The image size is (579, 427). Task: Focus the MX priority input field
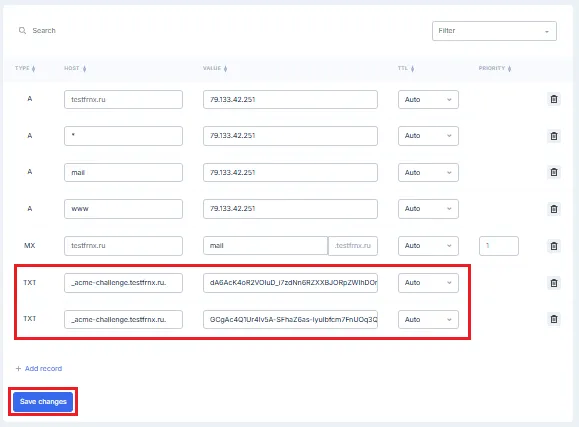click(x=499, y=246)
